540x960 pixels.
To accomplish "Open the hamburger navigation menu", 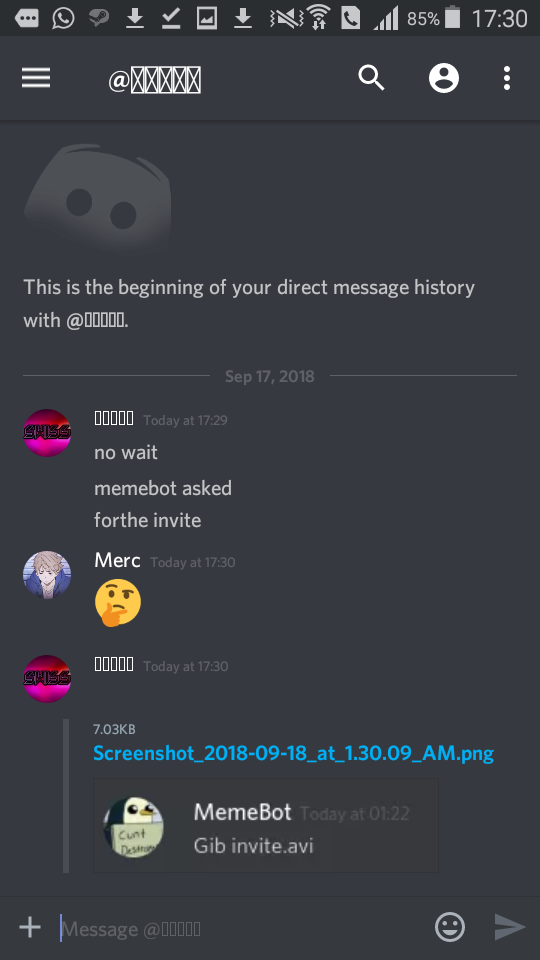I will coord(36,78).
